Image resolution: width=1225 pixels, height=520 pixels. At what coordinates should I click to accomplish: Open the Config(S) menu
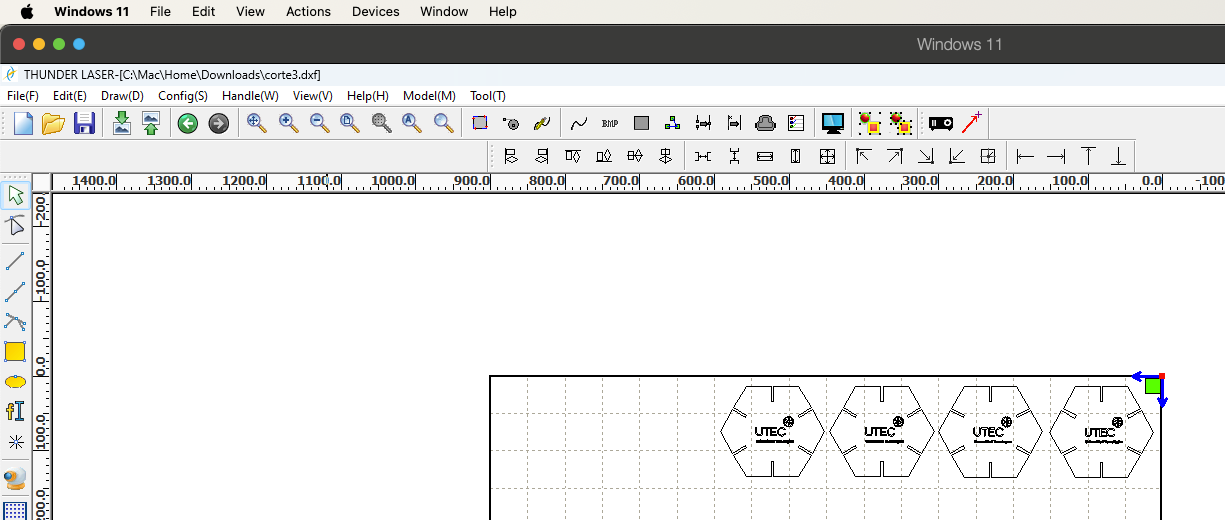[x=183, y=96]
